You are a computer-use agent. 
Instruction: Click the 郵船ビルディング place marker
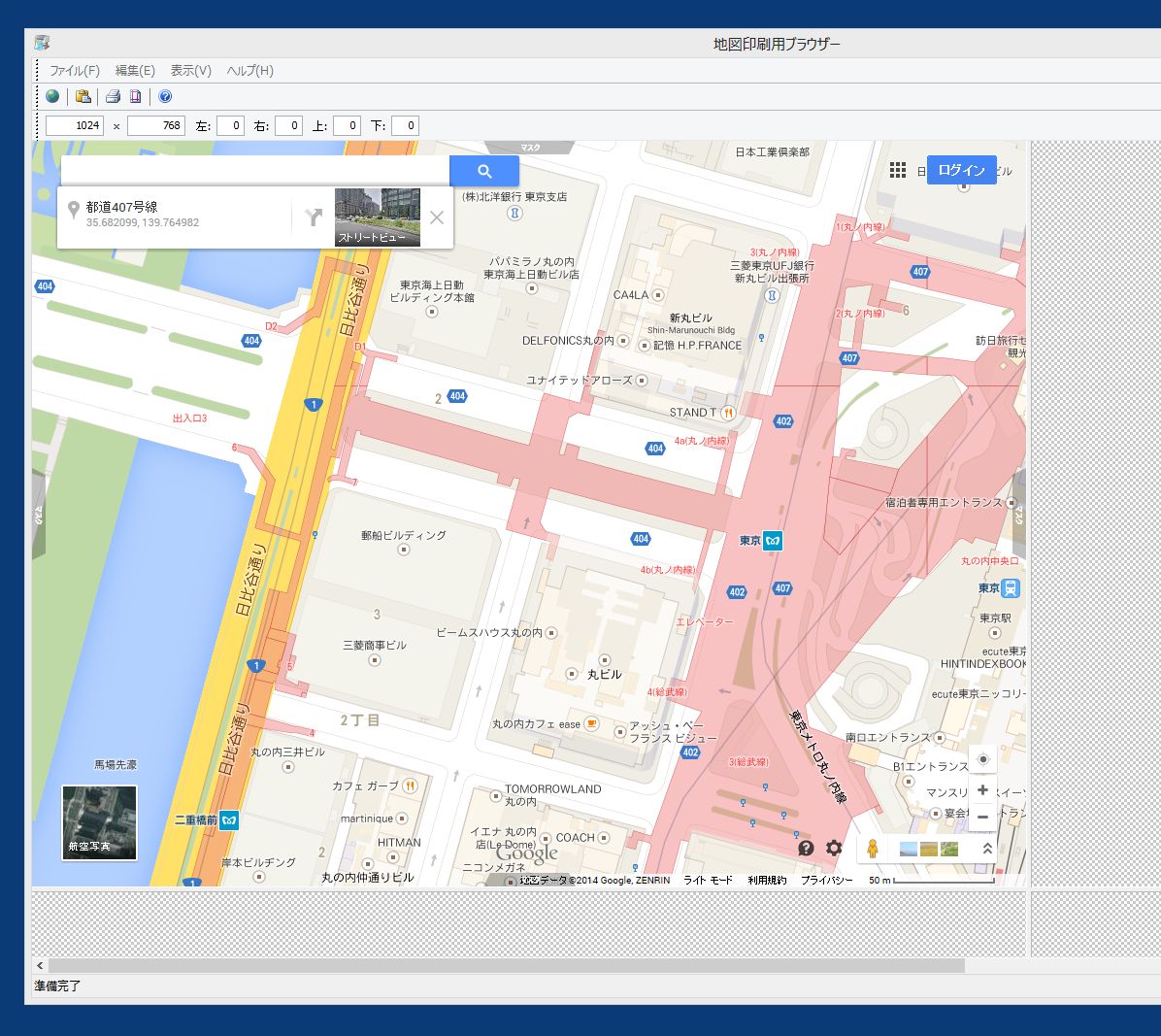404,550
